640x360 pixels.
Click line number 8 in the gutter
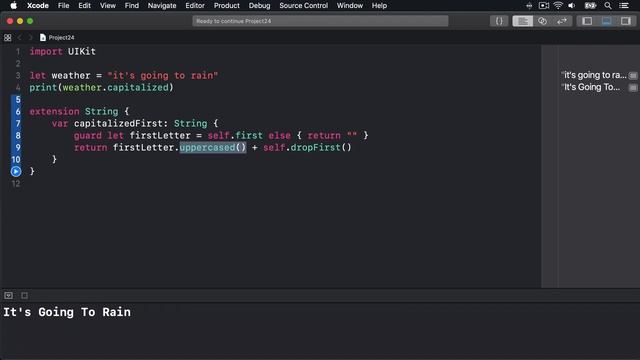click(x=18, y=136)
